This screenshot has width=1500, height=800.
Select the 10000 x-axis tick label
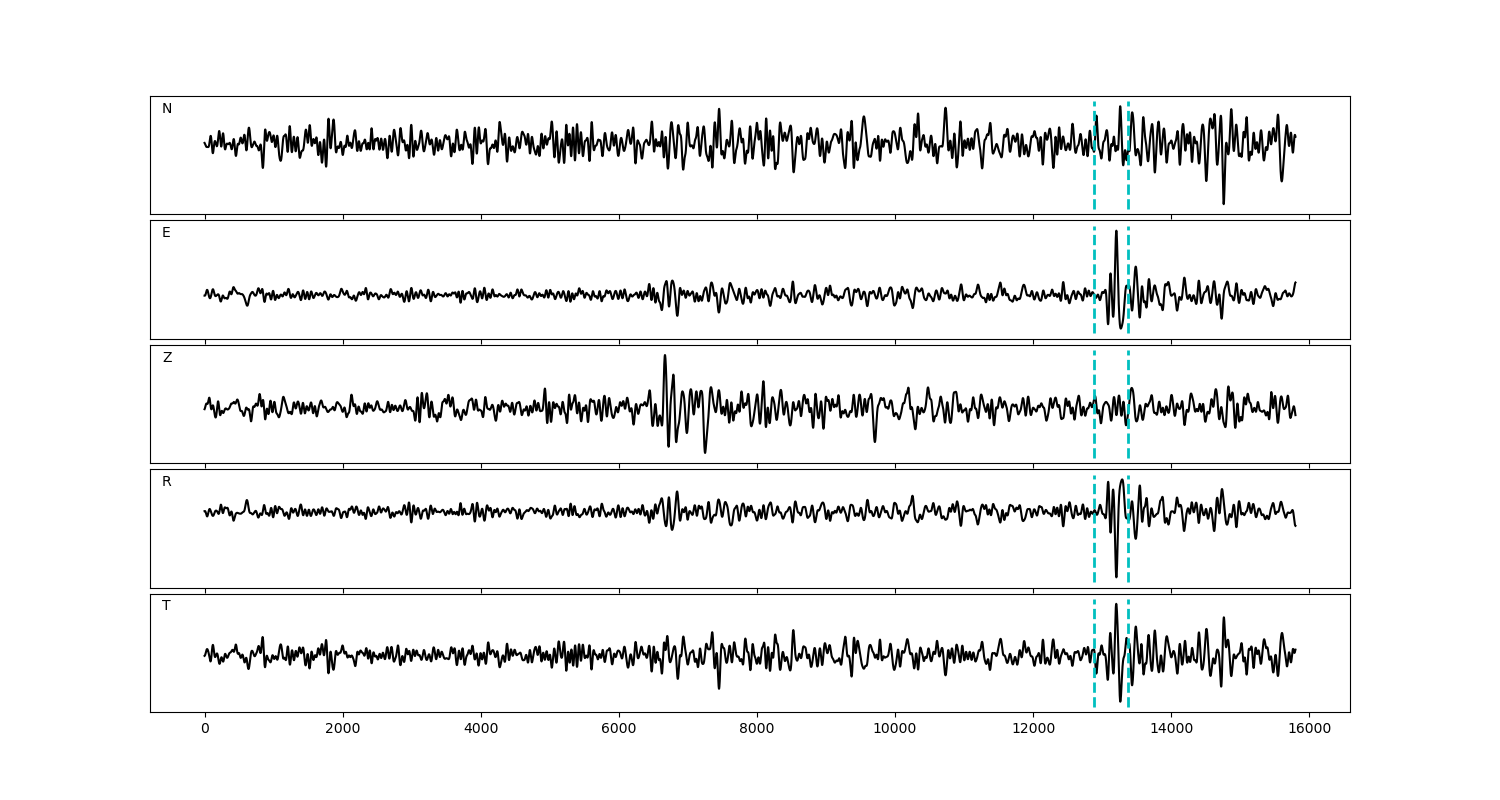[x=895, y=729]
